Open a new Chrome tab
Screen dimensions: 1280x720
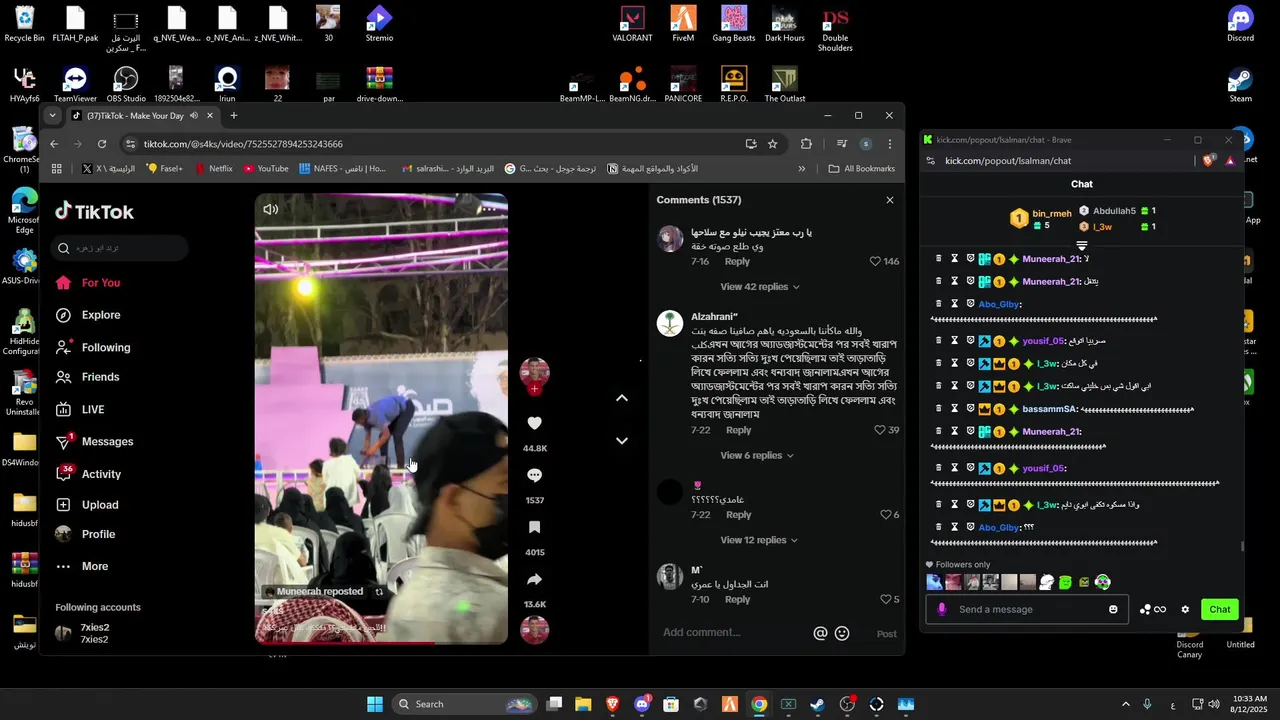[234, 116]
